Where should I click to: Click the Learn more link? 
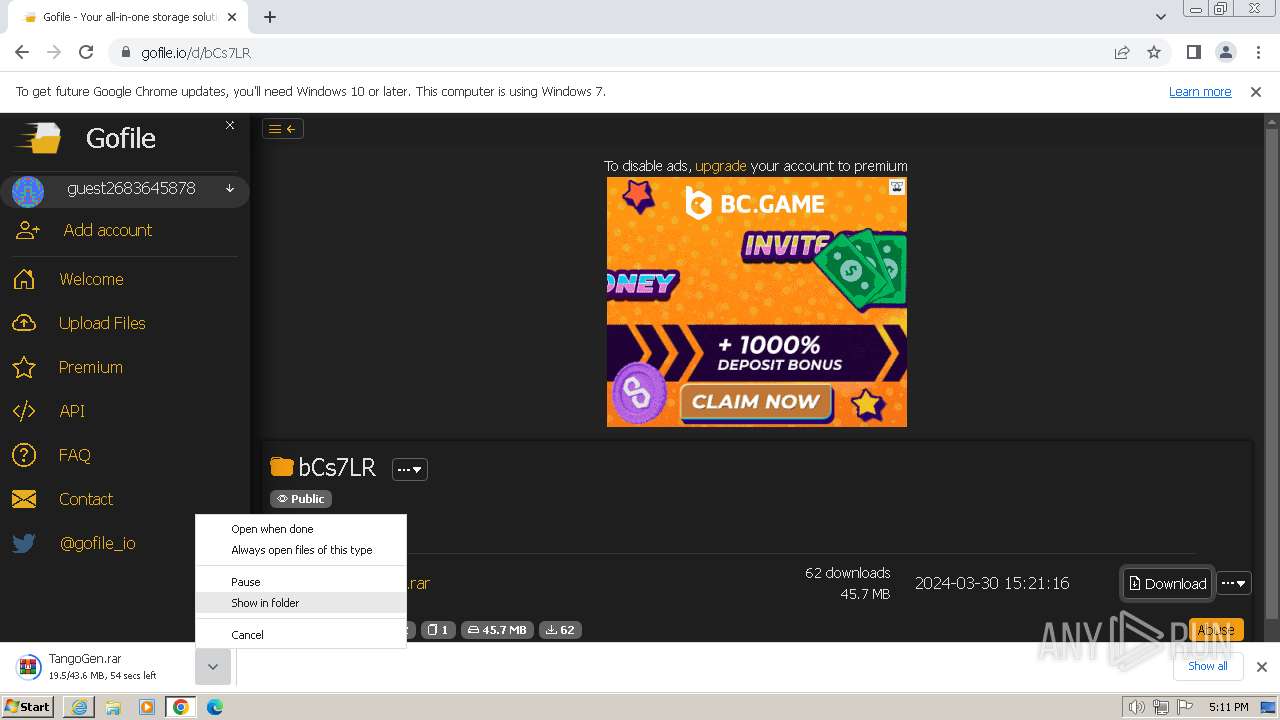tap(1200, 91)
